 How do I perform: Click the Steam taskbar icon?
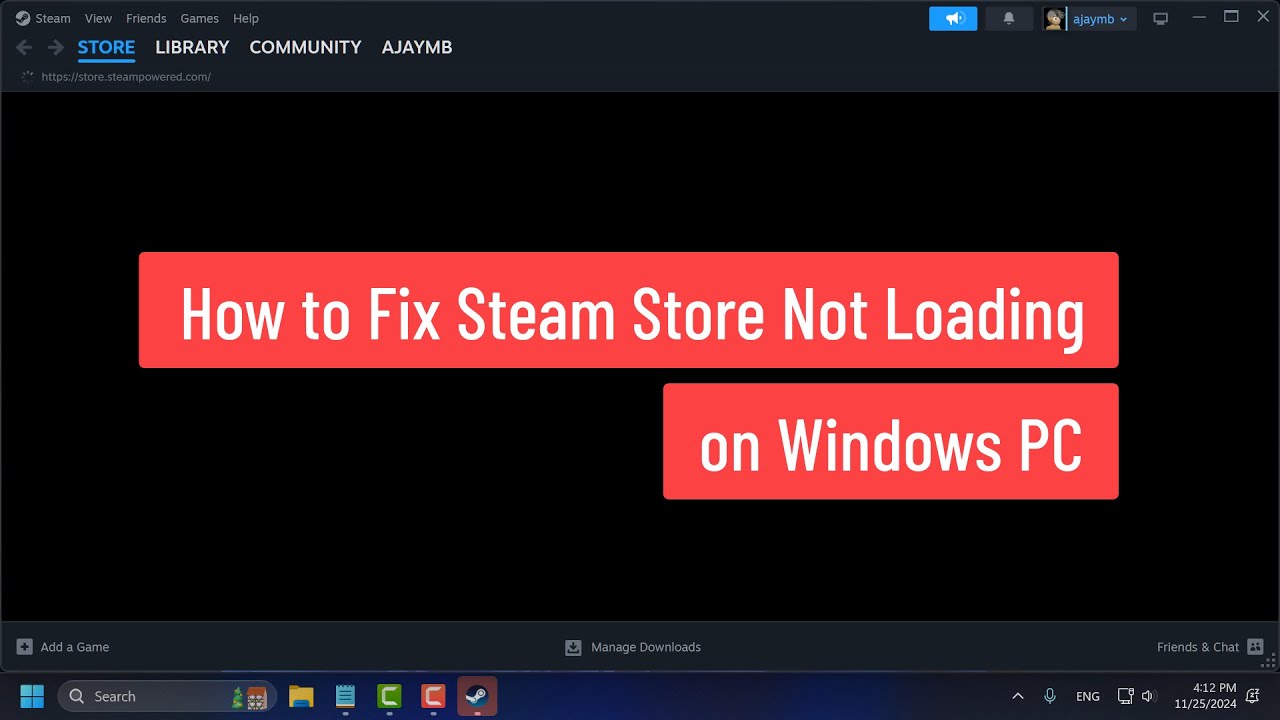pyautogui.click(x=477, y=696)
